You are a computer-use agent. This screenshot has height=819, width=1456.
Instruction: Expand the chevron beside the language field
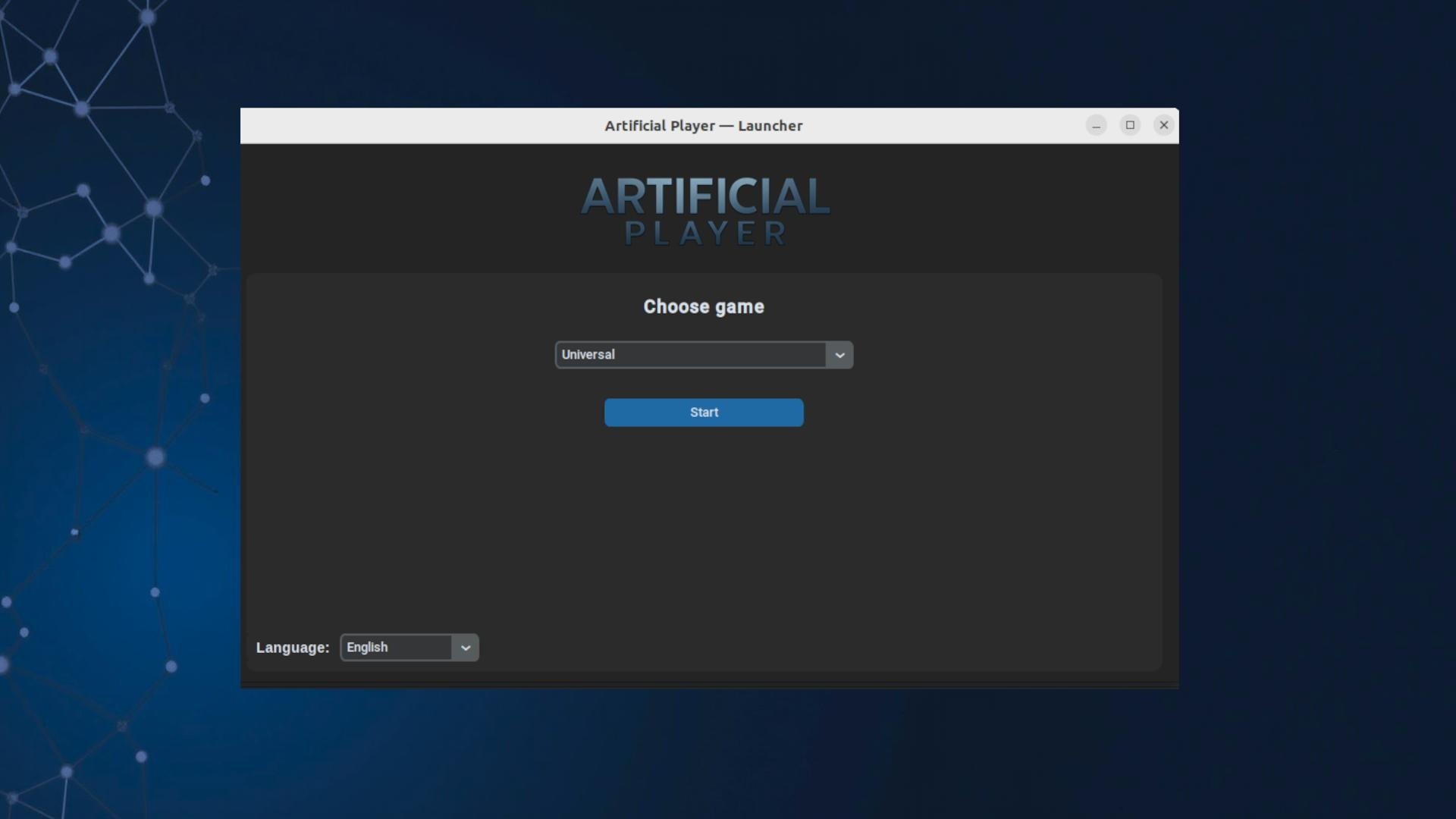[465, 647]
